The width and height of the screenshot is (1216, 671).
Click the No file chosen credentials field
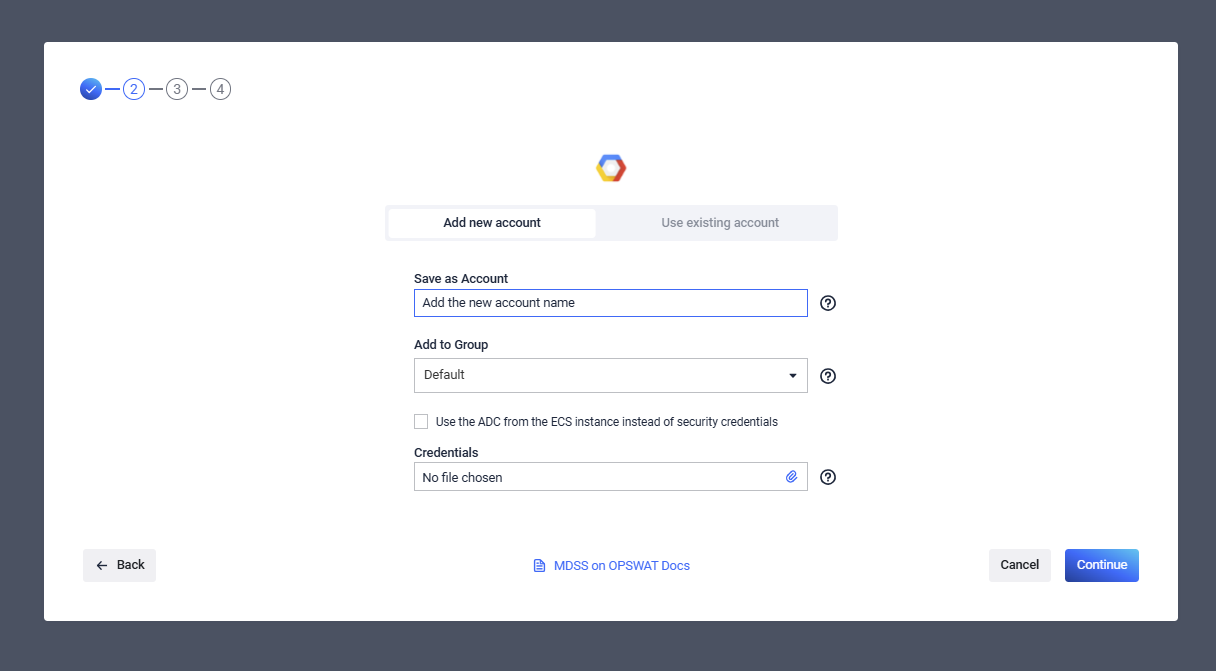click(x=596, y=477)
